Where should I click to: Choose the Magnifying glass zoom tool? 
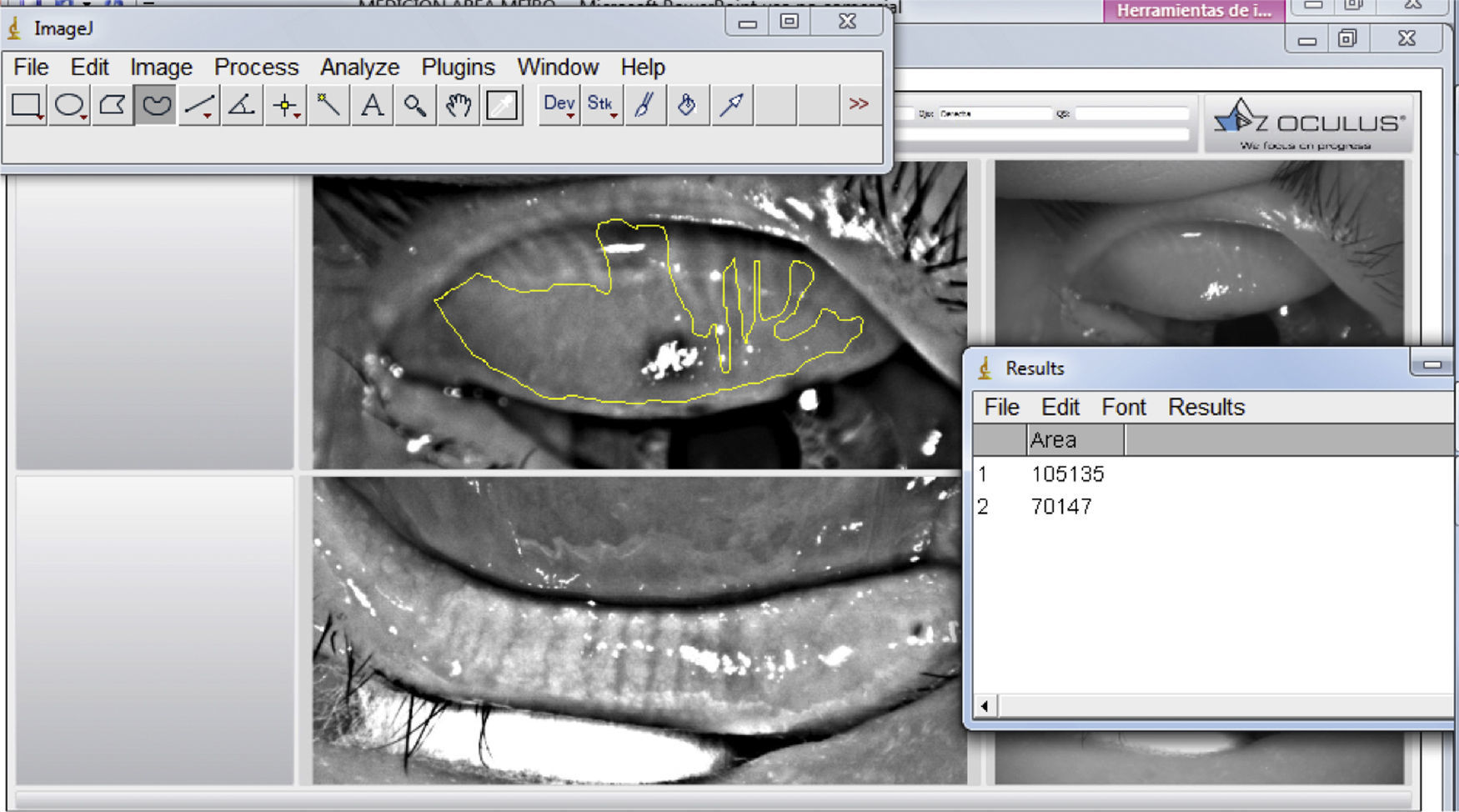[415, 105]
